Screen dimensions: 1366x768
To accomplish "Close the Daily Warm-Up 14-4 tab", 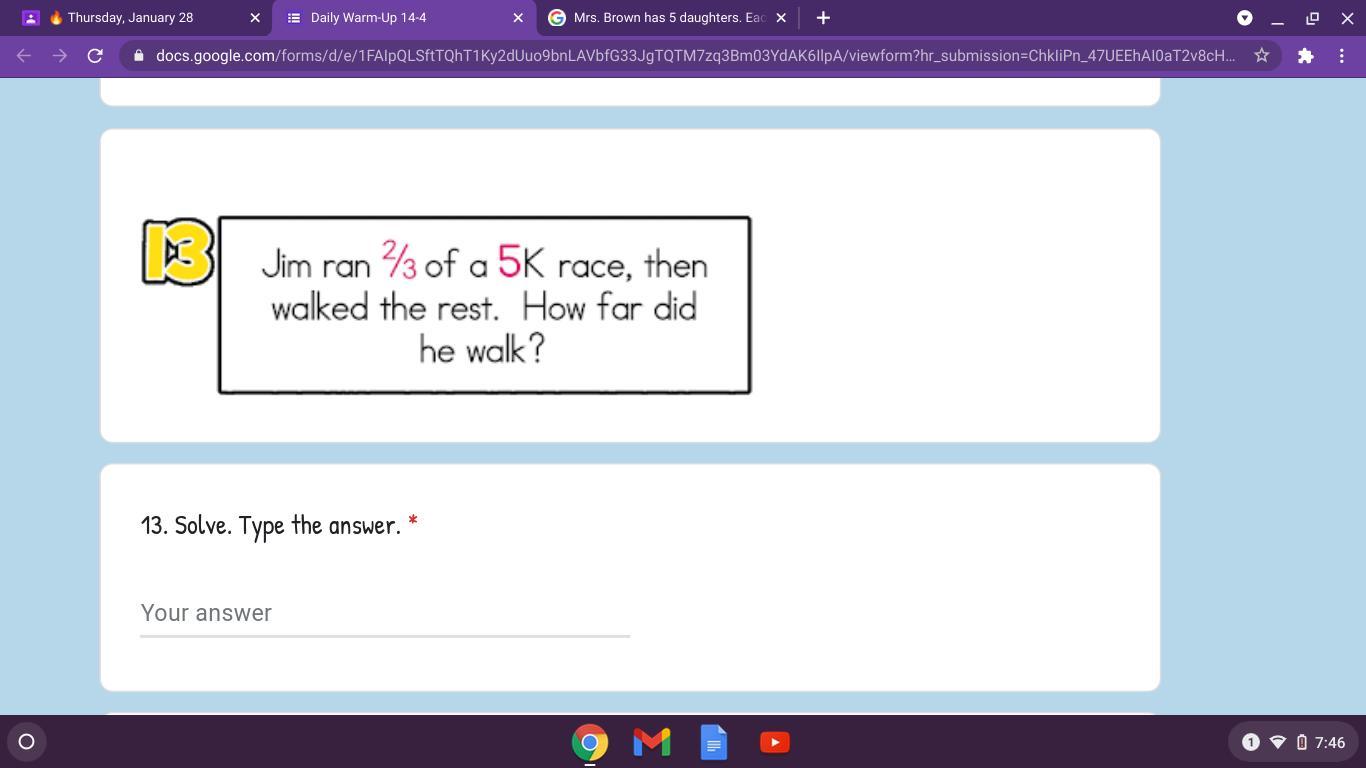I will point(518,18).
